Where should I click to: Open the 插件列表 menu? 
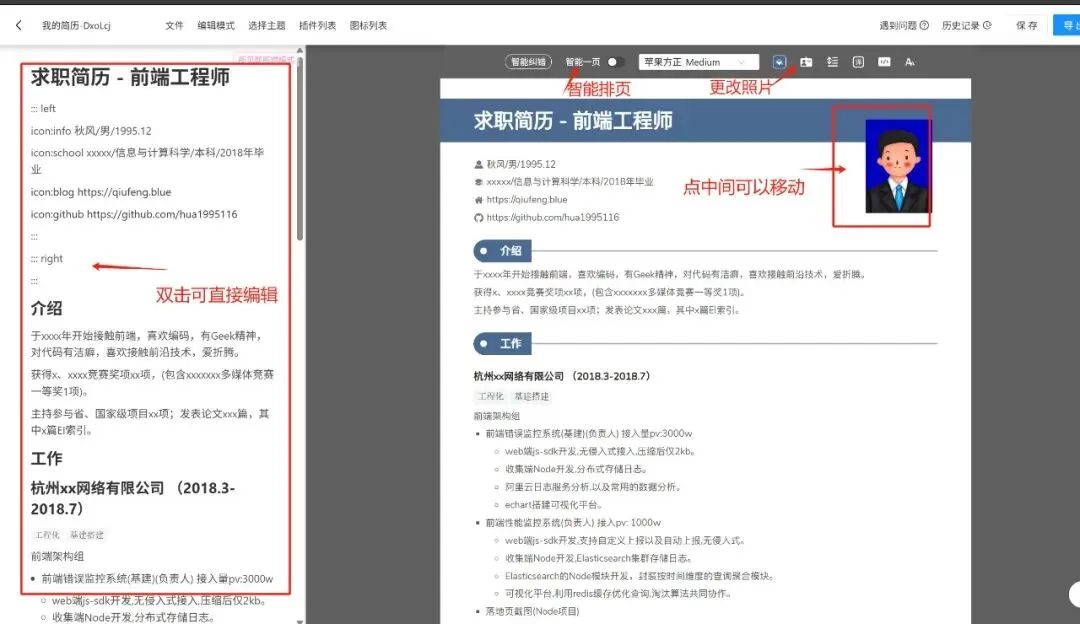(317, 25)
